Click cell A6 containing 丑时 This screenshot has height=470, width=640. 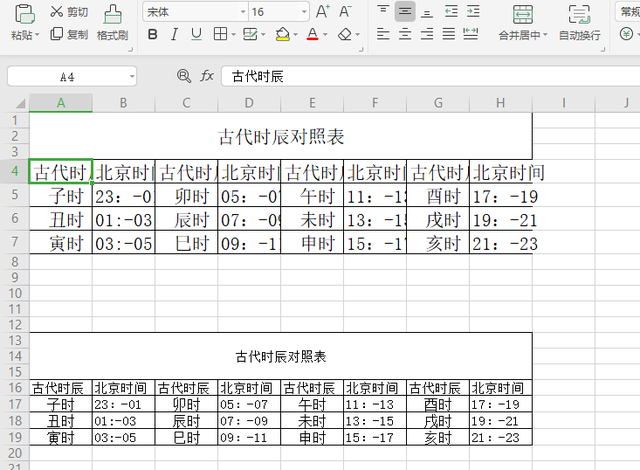point(61,219)
